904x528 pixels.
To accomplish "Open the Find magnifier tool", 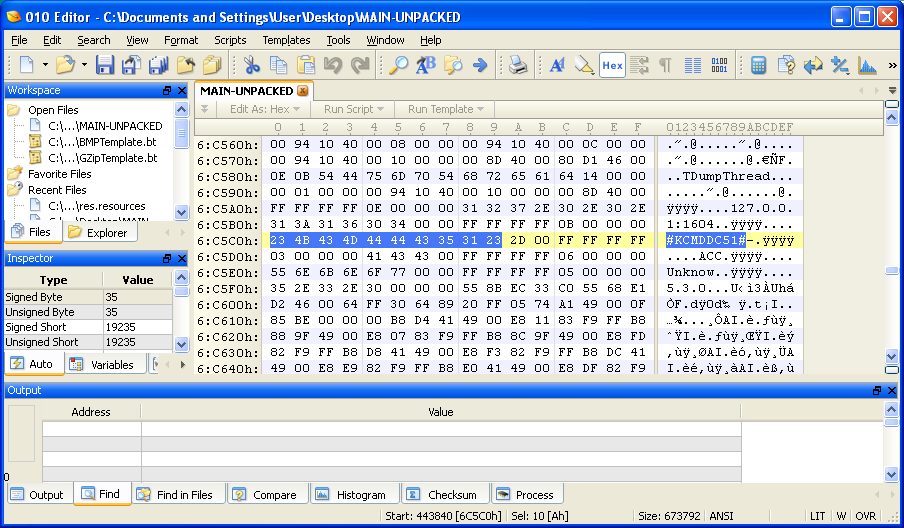I will click(x=398, y=66).
